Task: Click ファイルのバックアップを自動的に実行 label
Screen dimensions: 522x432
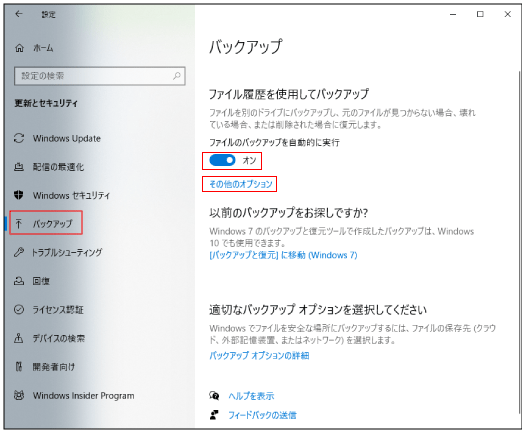Action: pos(274,142)
